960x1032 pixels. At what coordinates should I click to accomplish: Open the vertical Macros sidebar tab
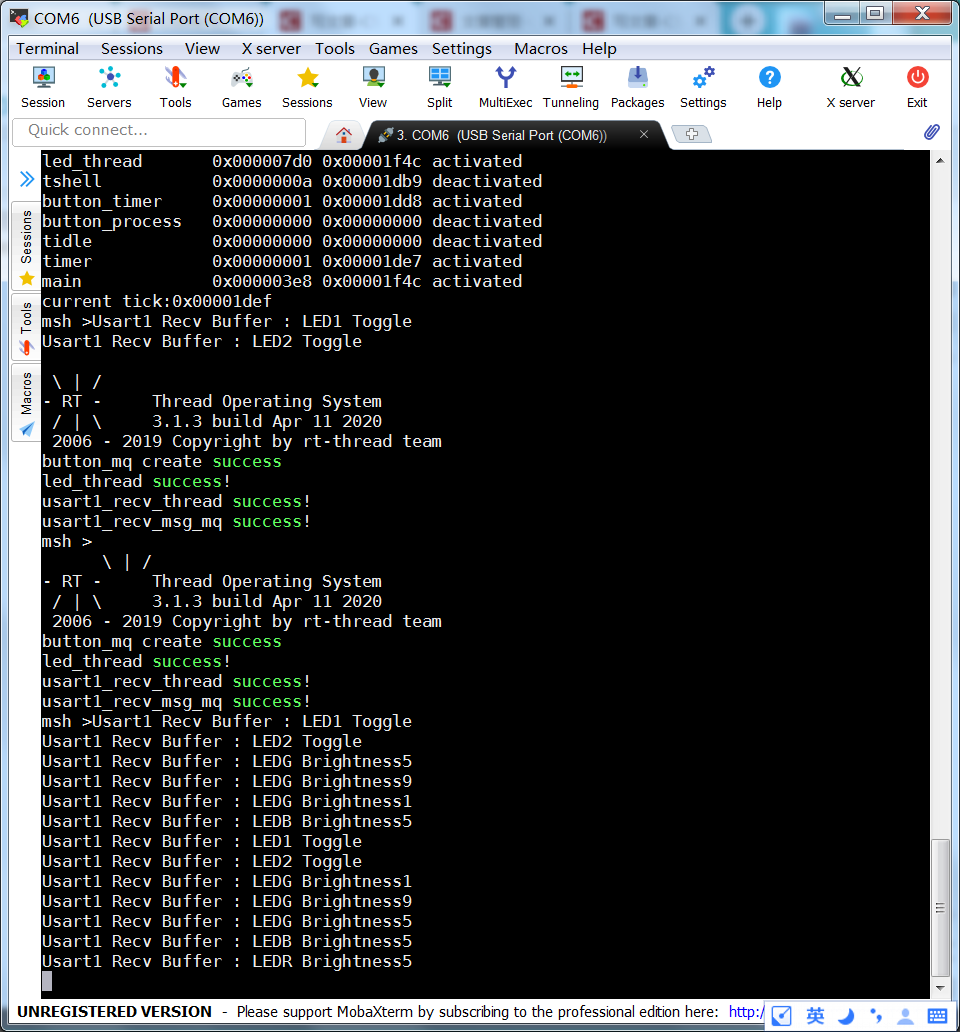click(26, 402)
